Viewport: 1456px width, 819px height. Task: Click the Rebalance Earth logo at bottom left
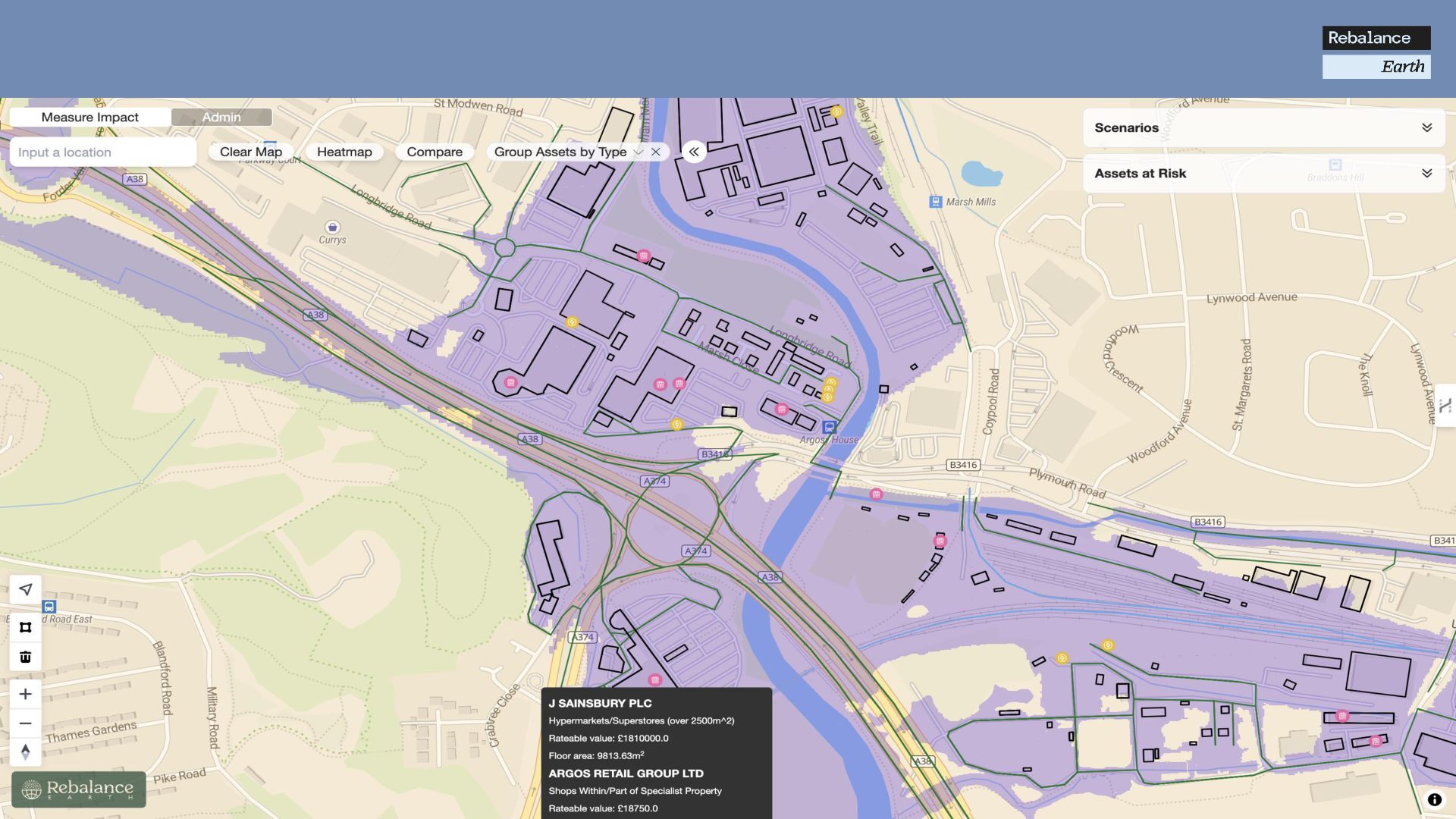[x=79, y=789]
